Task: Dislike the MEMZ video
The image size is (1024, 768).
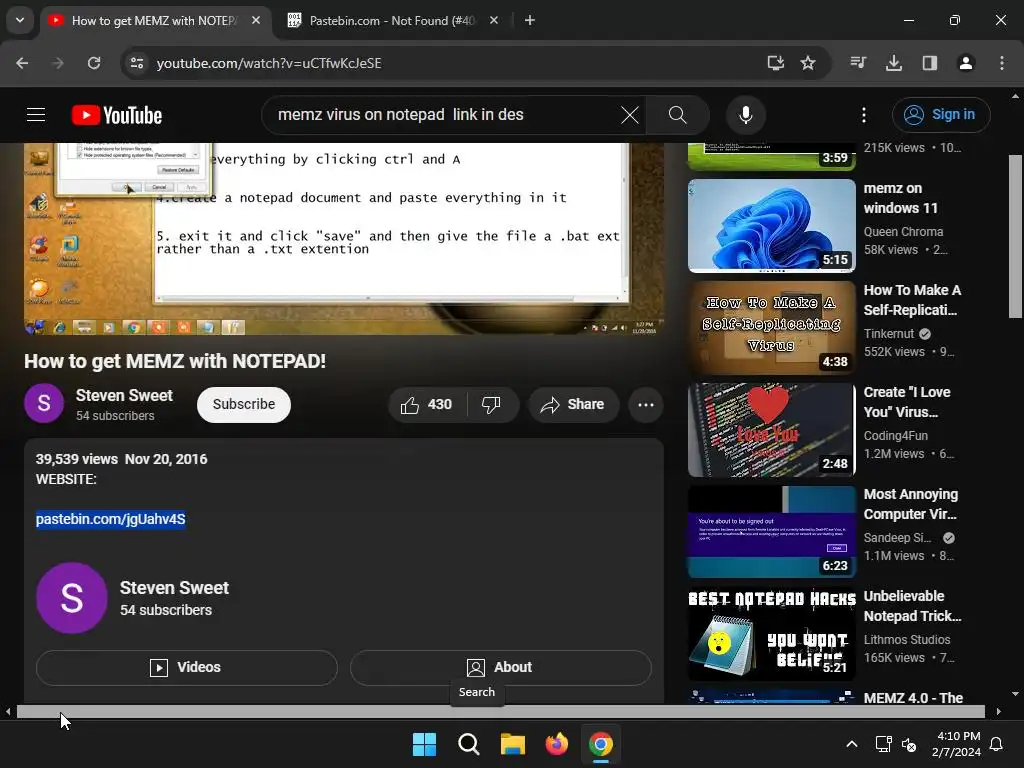Action: click(x=491, y=405)
